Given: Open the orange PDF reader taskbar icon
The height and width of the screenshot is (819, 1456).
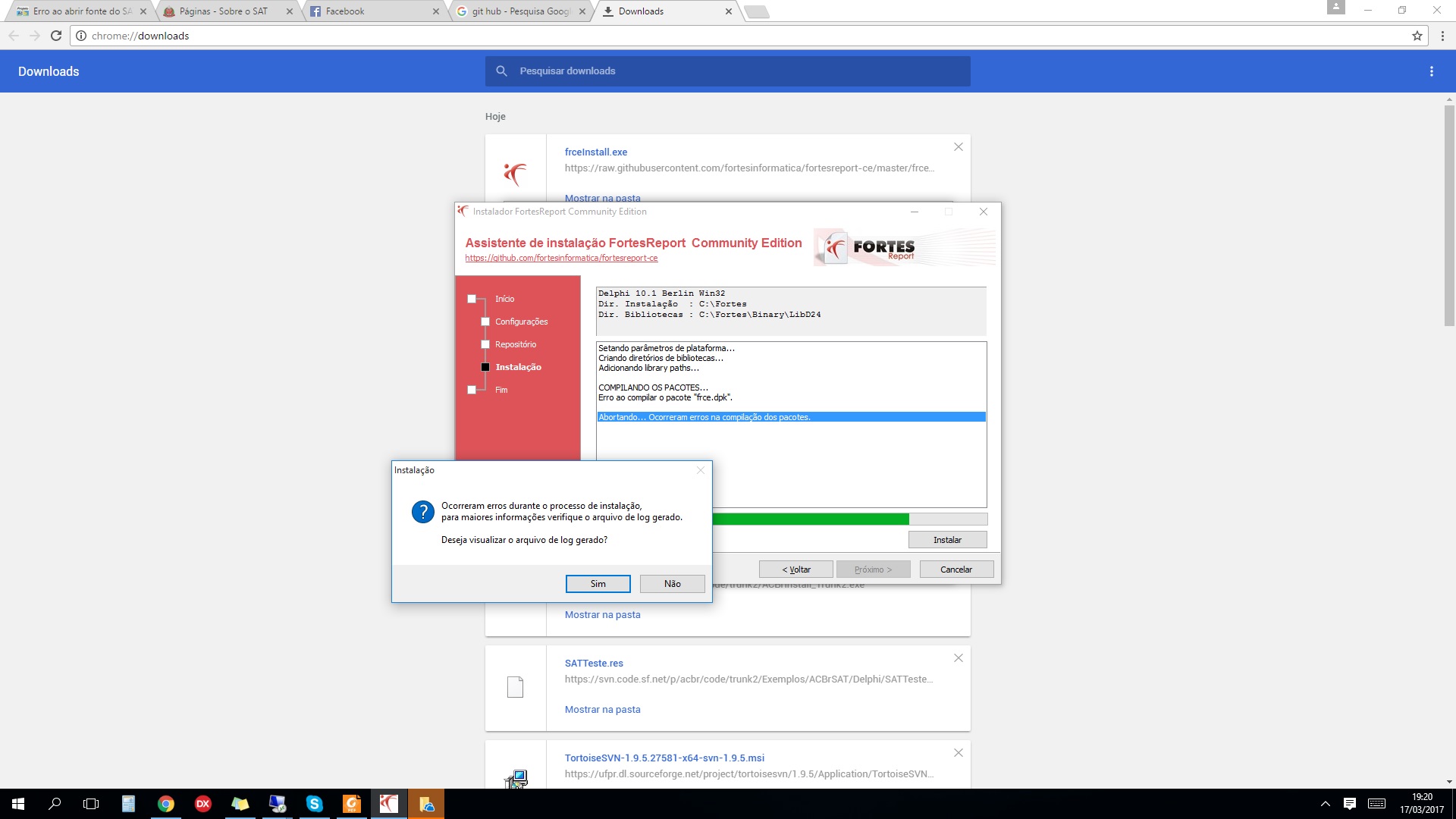Looking at the screenshot, I should (351, 804).
